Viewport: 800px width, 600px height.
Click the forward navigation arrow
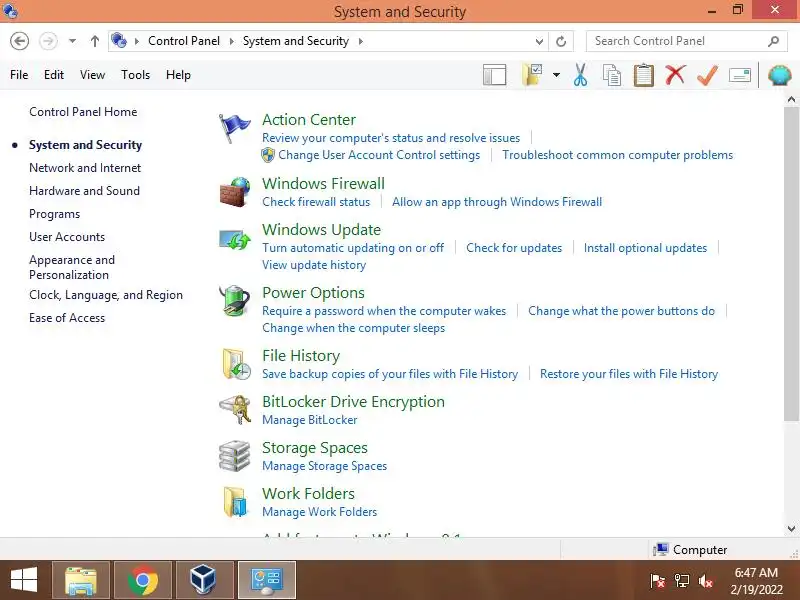48,41
